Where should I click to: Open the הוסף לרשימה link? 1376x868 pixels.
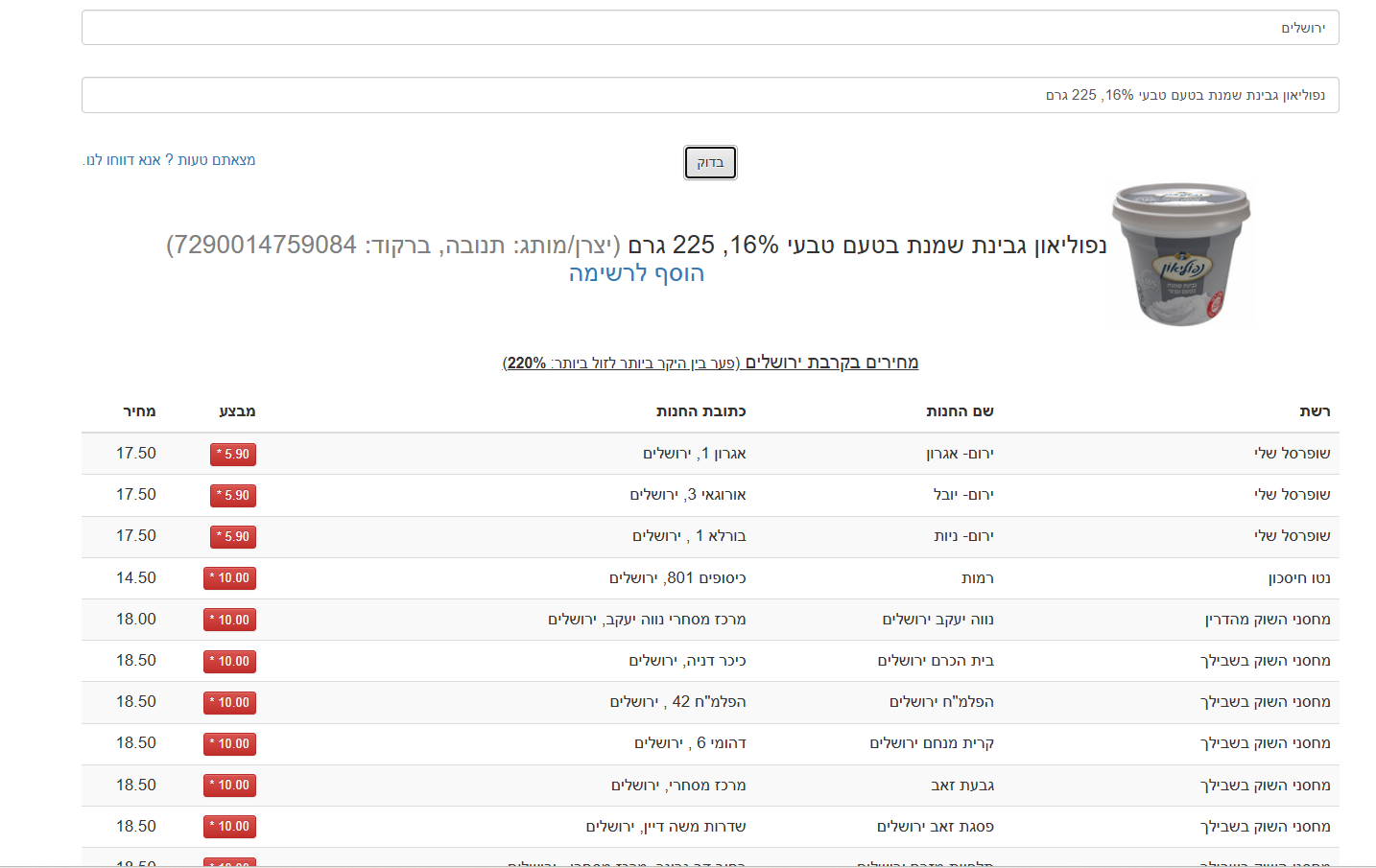pos(636,273)
